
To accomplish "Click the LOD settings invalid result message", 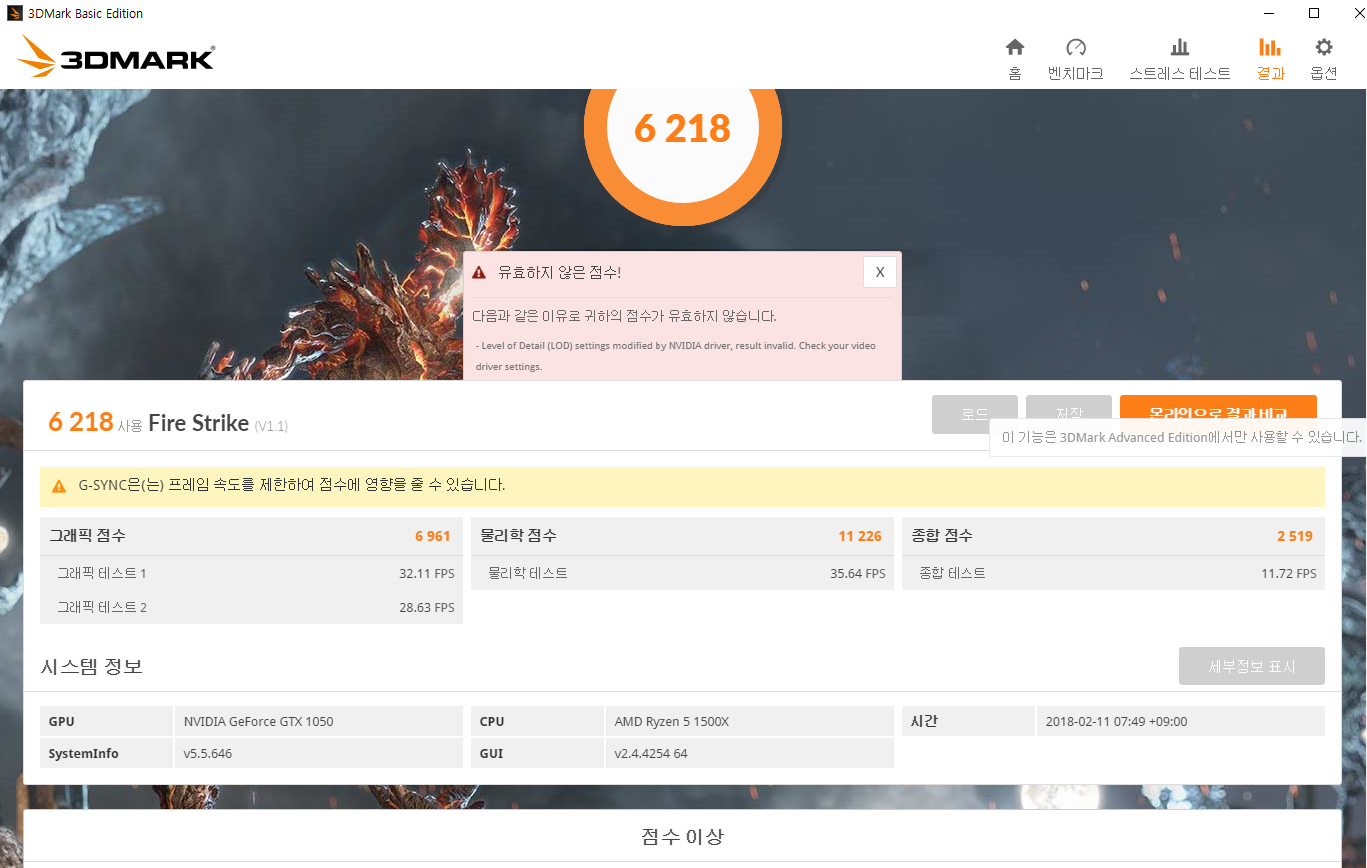I will (675, 356).
